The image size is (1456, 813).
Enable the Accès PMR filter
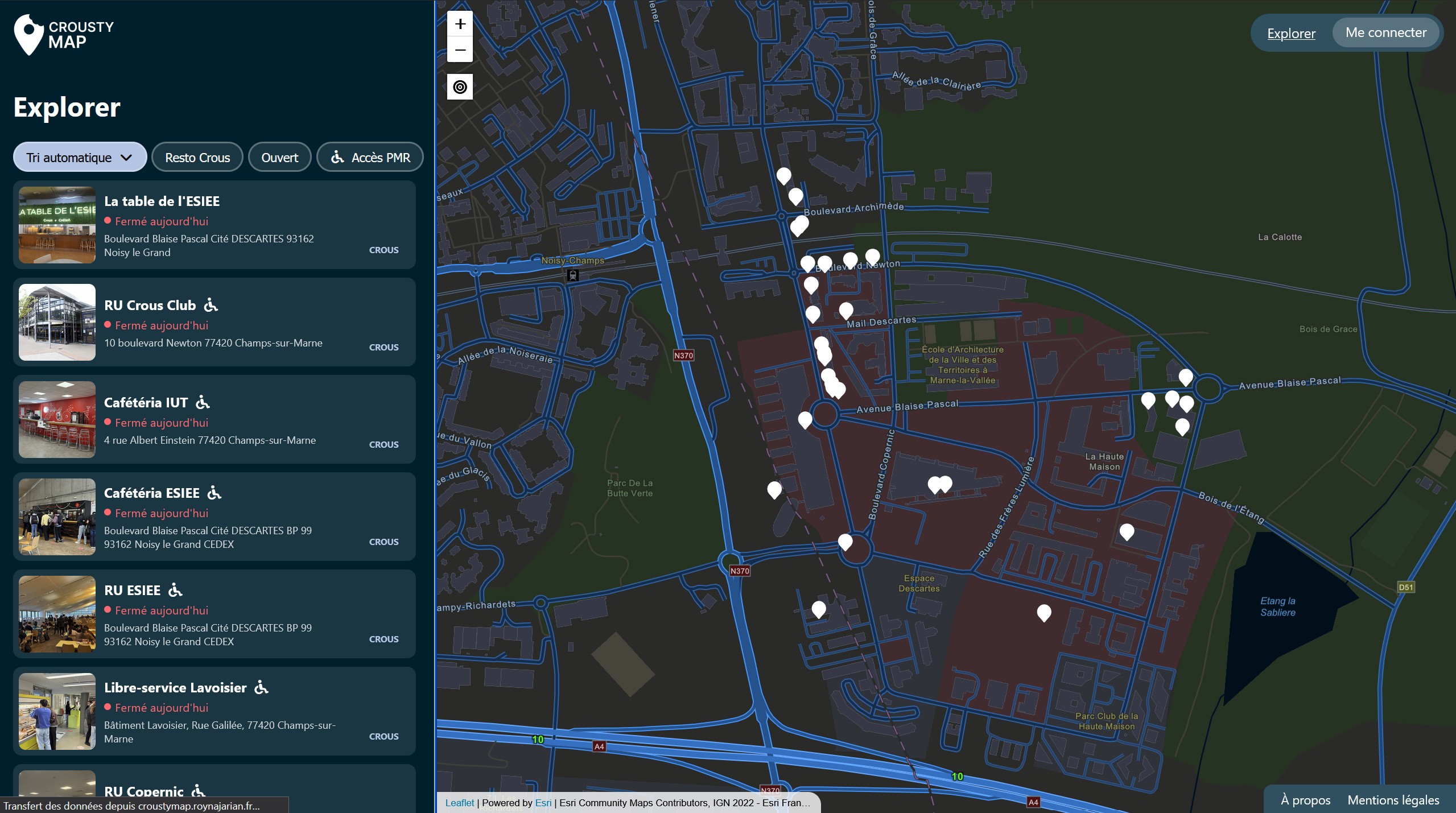370,157
